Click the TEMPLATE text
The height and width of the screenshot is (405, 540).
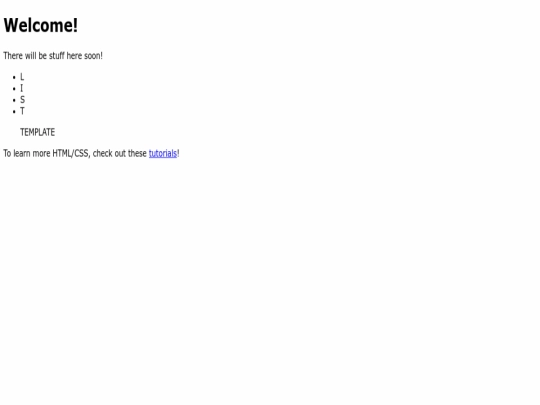coord(38,132)
